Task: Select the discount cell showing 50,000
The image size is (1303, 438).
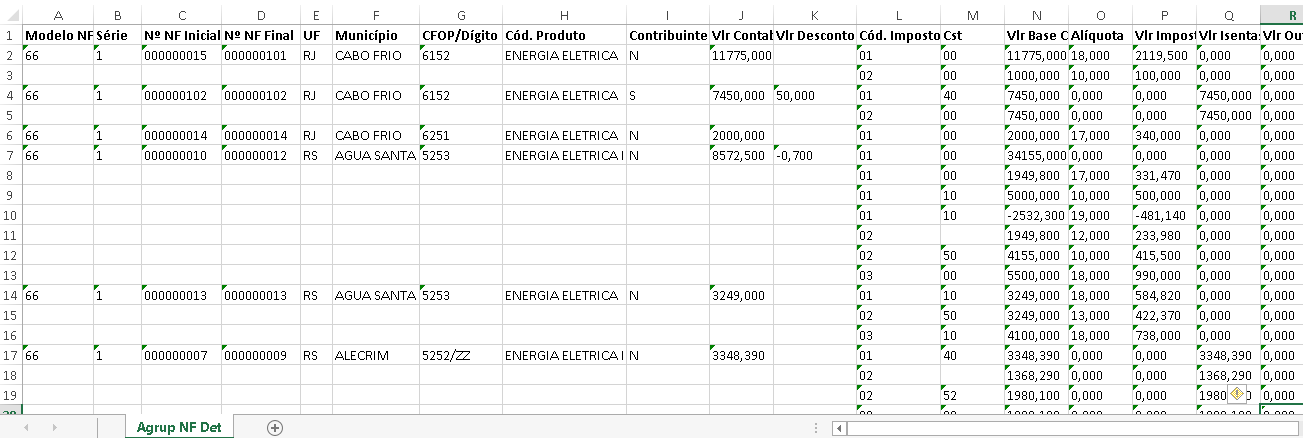Action: pyautogui.click(x=814, y=95)
